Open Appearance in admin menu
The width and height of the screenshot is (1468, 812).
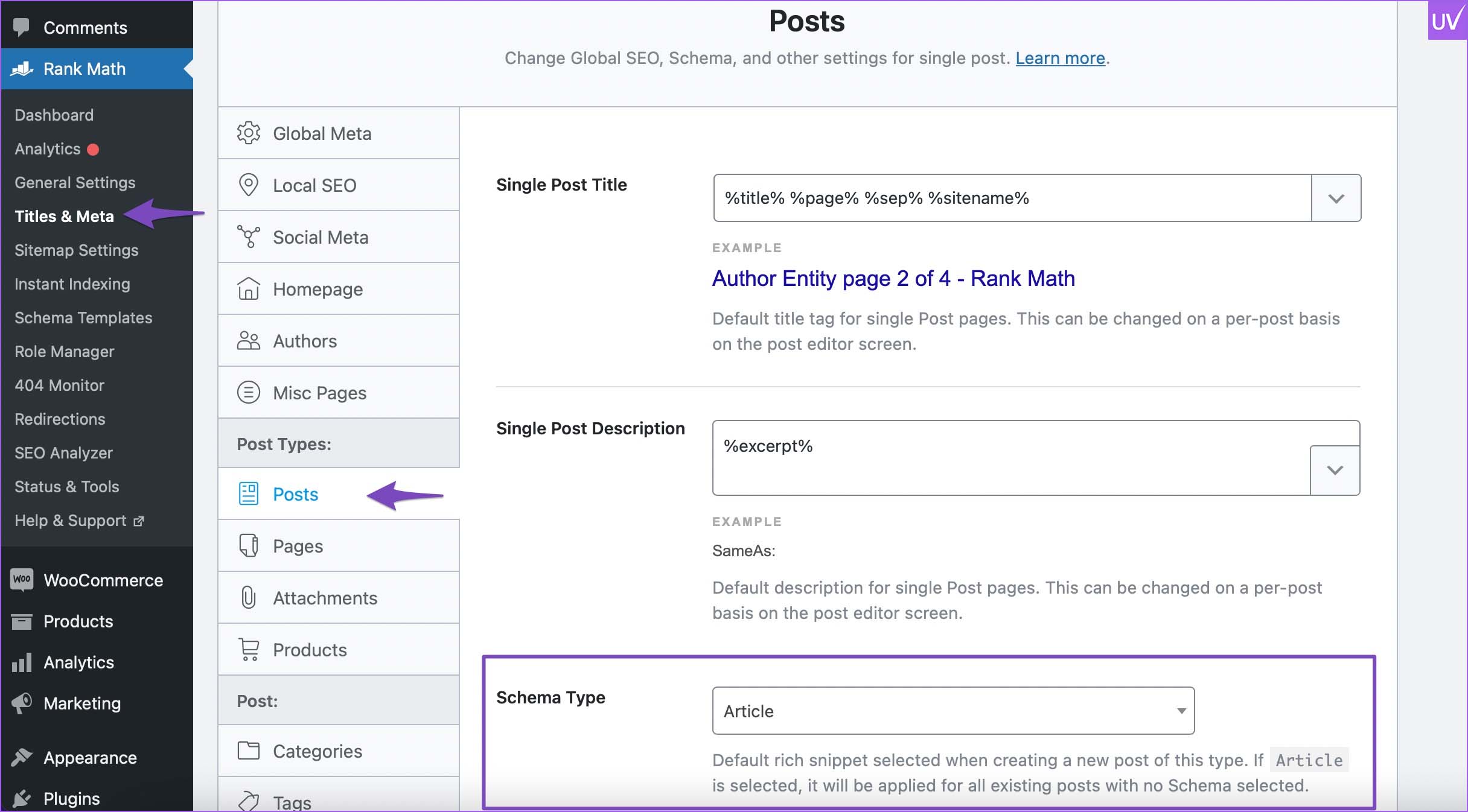pyautogui.click(x=97, y=757)
